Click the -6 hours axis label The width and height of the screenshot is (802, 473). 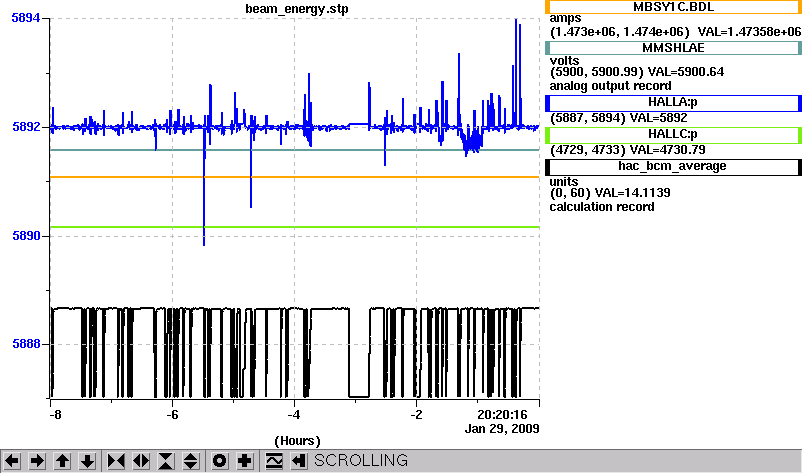pyautogui.click(x=172, y=415)
